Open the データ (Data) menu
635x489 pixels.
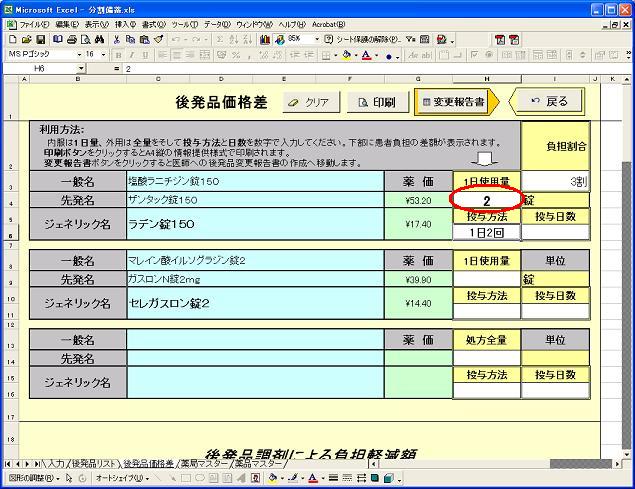point(214,22)
